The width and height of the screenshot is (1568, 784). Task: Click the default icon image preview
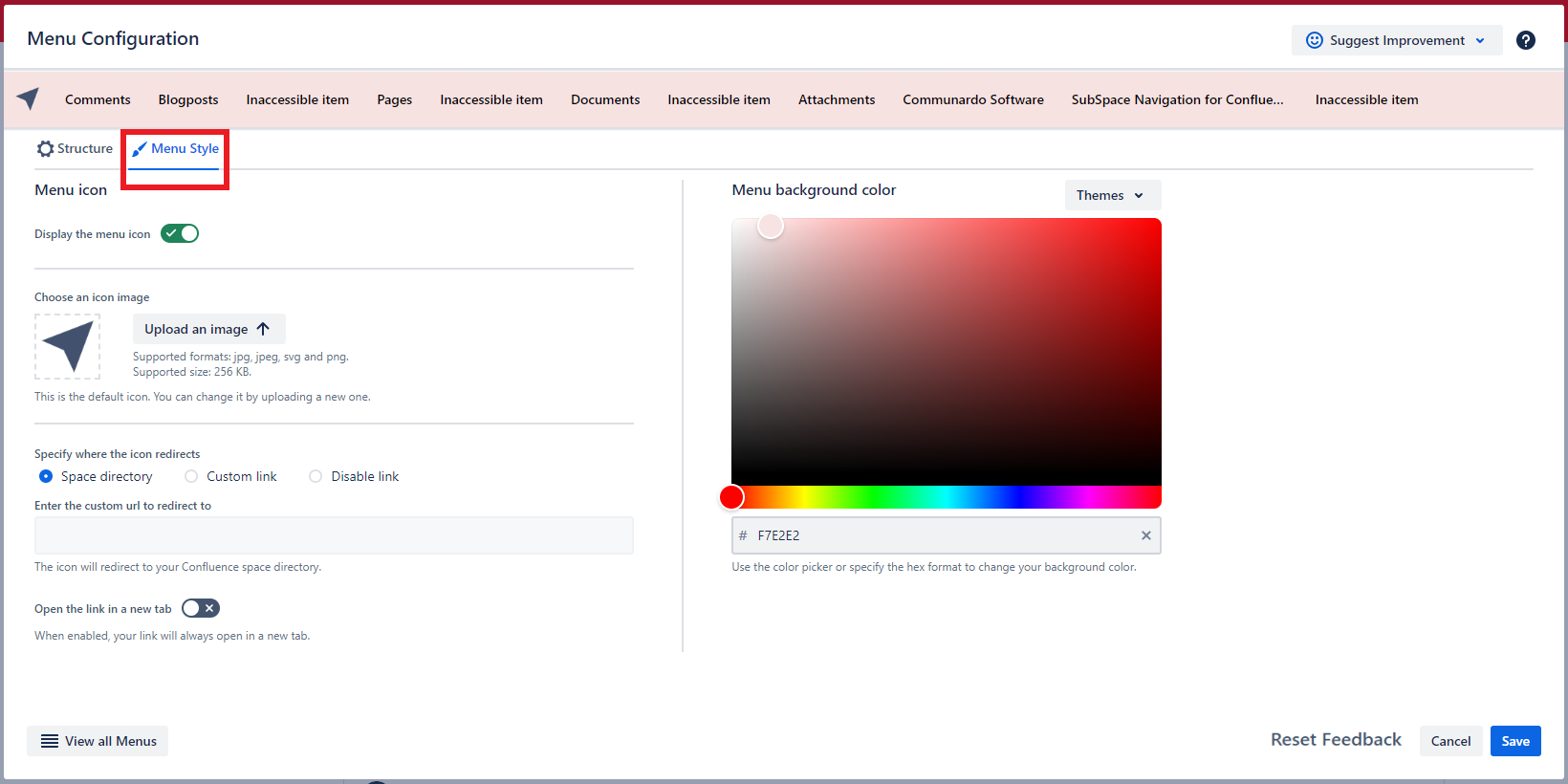68,346
